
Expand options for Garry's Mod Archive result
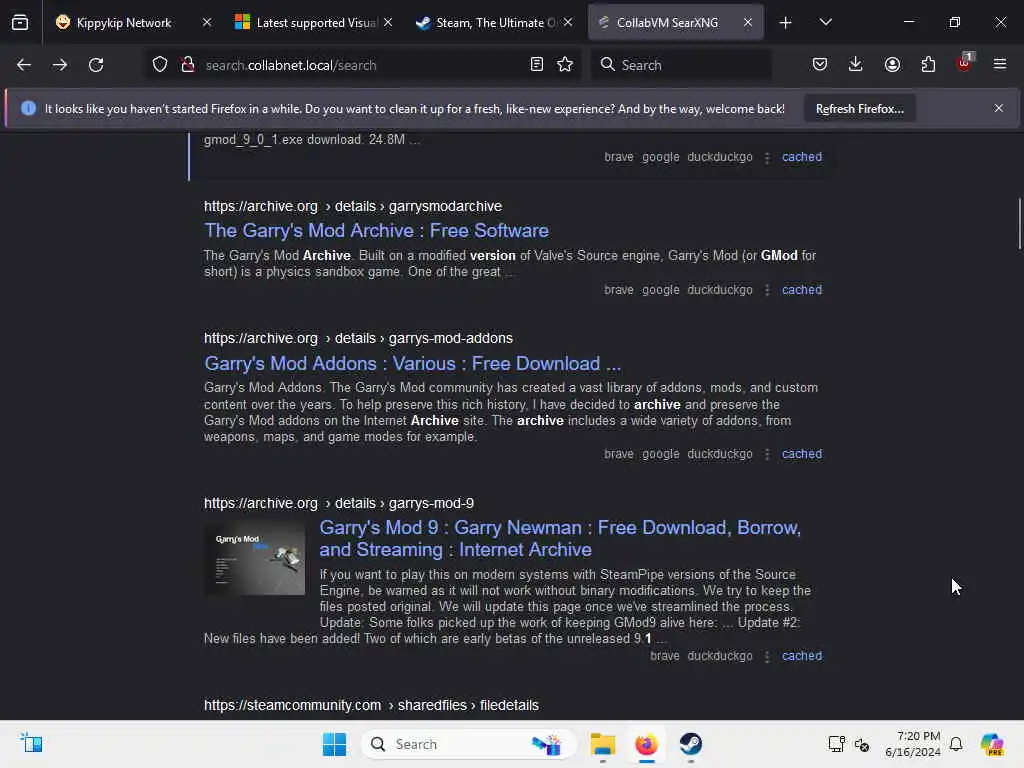(x=767, y=290)
